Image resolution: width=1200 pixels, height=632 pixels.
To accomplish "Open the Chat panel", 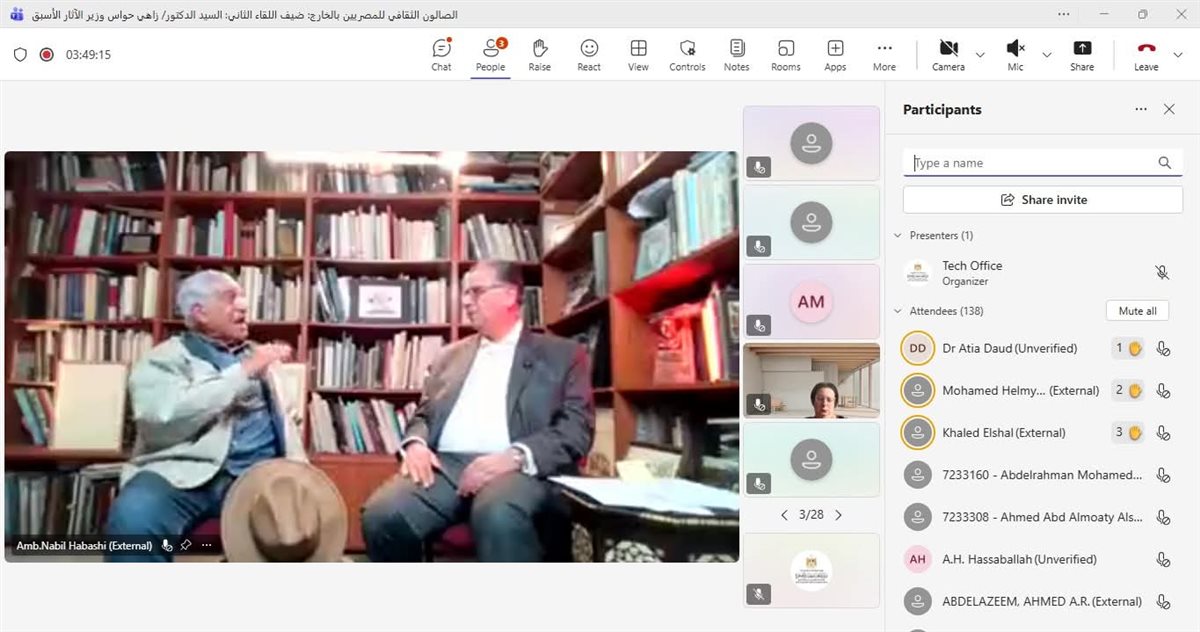I will (x=441, y=55).
